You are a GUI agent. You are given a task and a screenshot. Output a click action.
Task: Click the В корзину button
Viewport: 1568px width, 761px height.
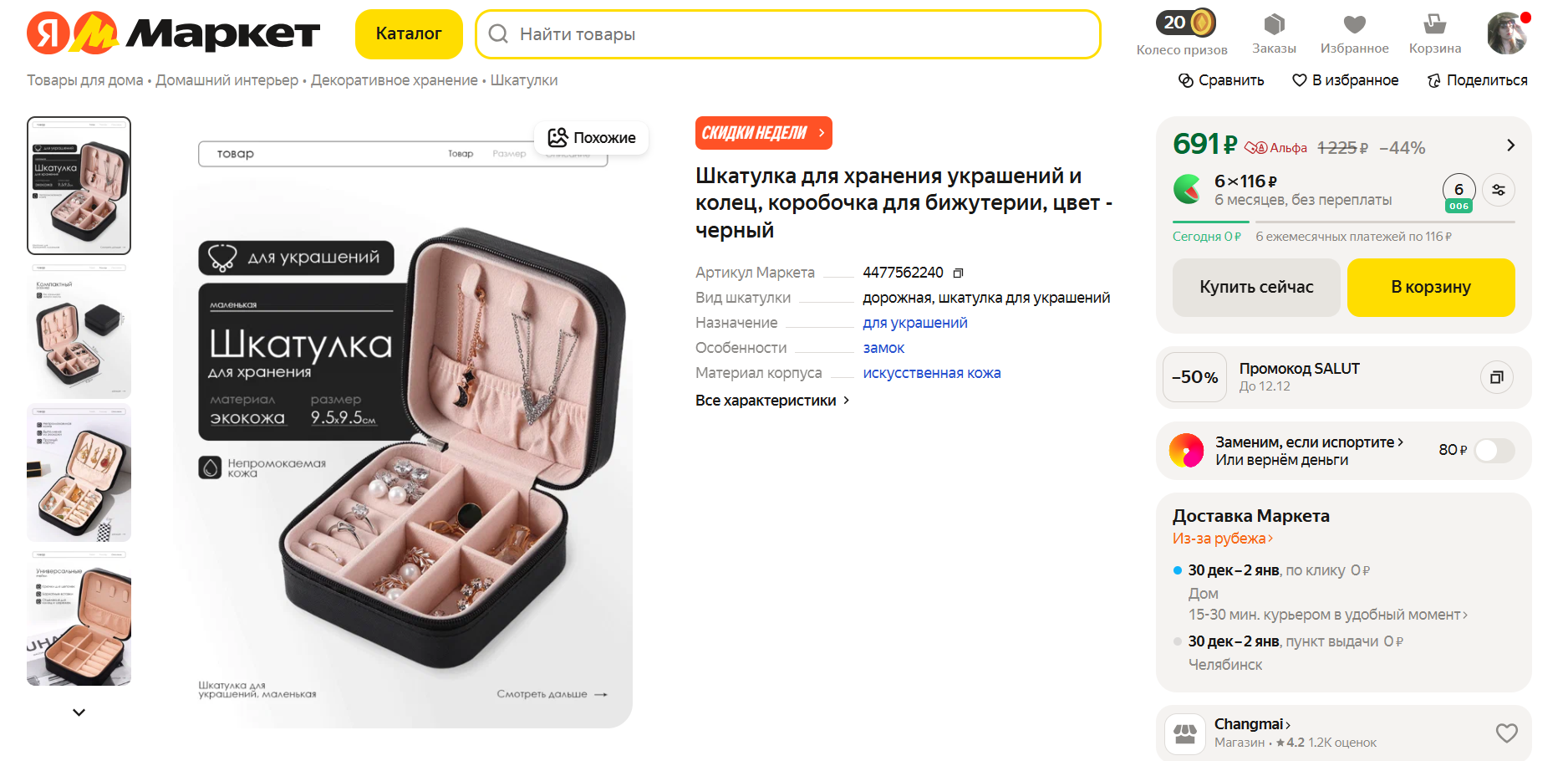click(x=1430, y=288)
